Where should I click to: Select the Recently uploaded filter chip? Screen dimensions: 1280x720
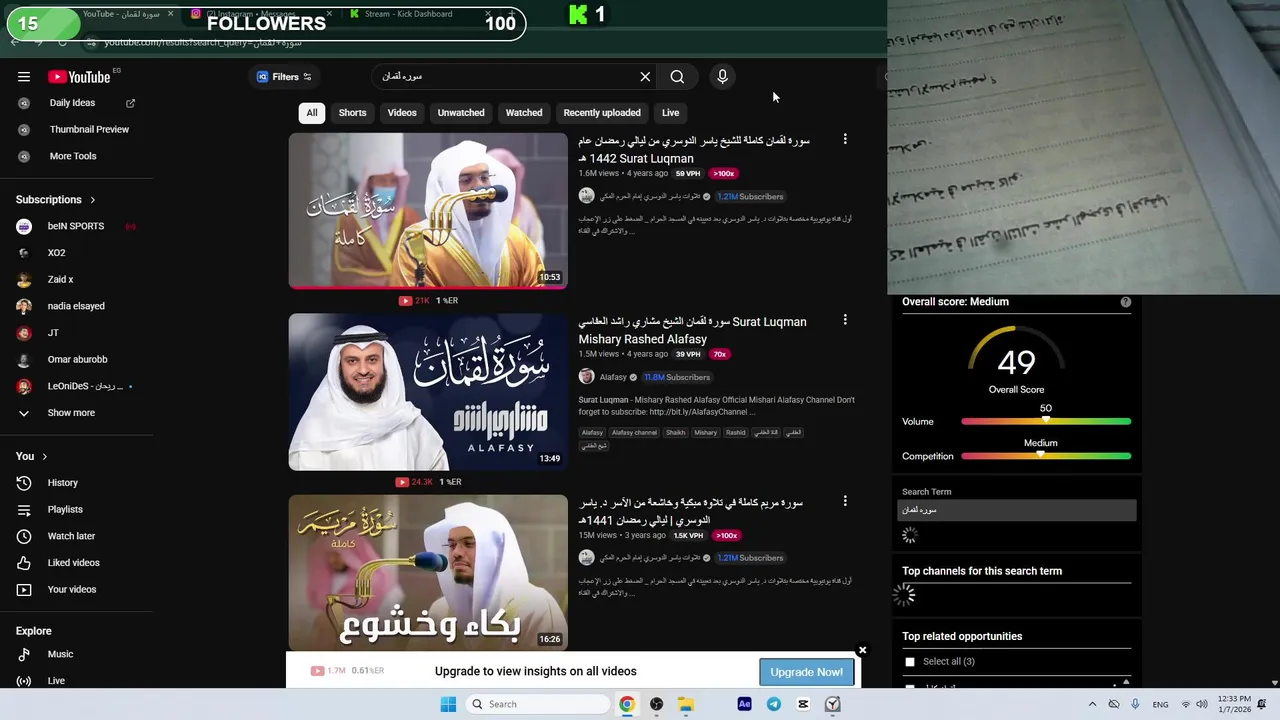tap(602, 113)
